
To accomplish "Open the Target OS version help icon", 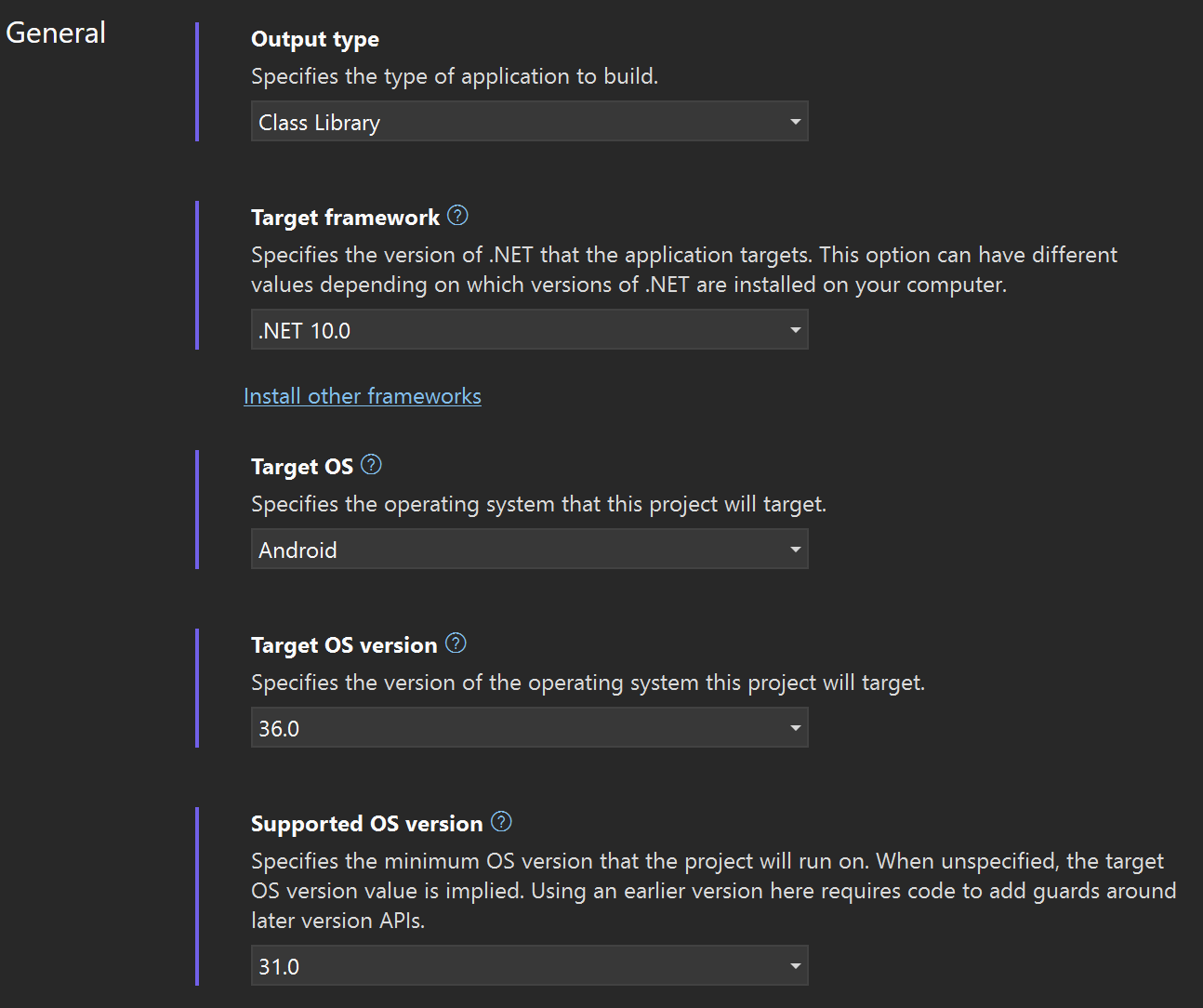I will [456, 643].
